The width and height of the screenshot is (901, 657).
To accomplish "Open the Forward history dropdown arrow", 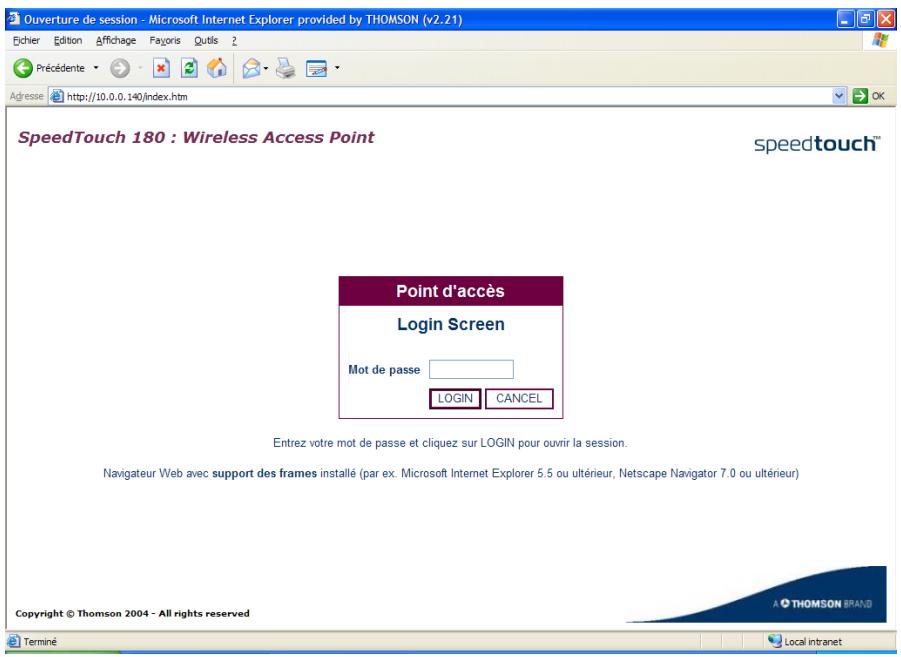I will pyautogui.click(x=140, y=68).
